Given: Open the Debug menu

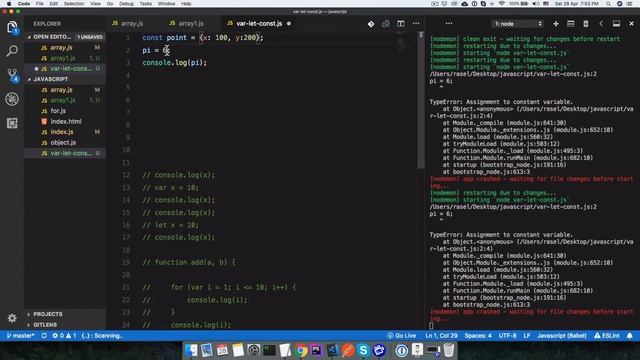Looking at the screenshot, I should 126,4.
